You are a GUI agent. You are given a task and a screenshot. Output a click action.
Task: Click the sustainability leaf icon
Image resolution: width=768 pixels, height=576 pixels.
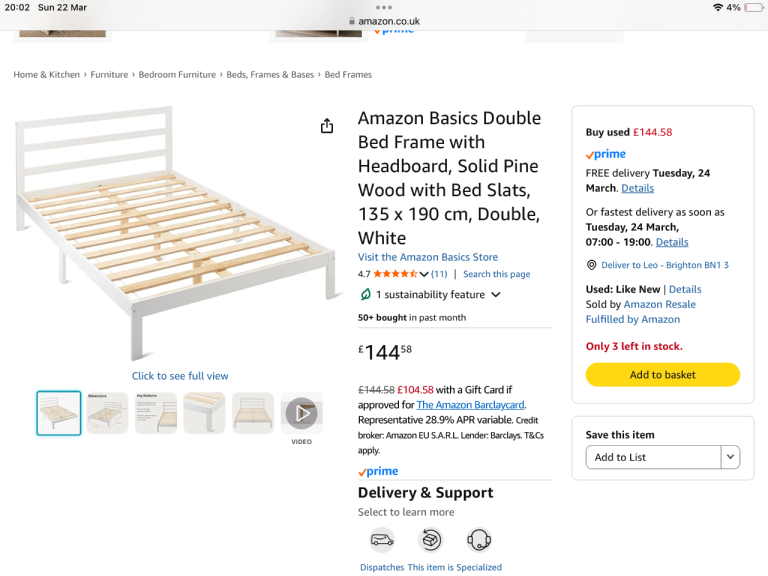click(x=366, y=295)
